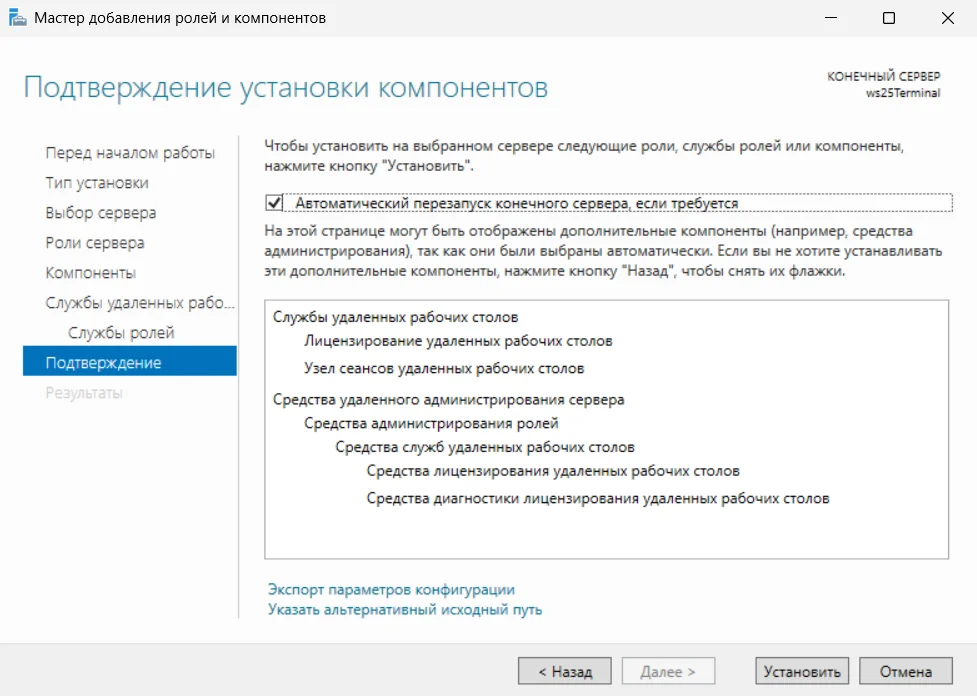Open 'Указать альтернативный исходный путь' link
This screenshot has height=696, width=977.
[405, 609]
